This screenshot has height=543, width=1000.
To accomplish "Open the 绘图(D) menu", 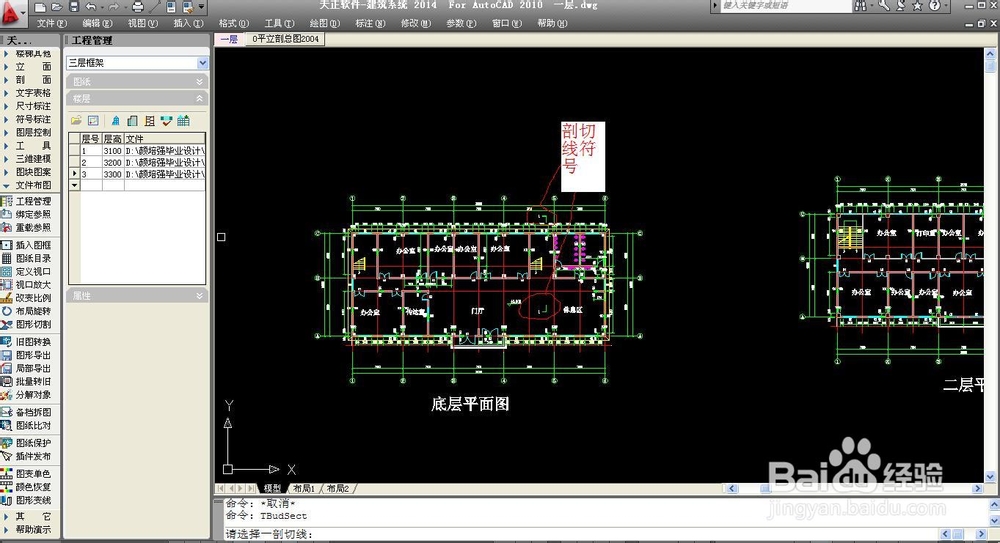I will (x=324, y=23).
